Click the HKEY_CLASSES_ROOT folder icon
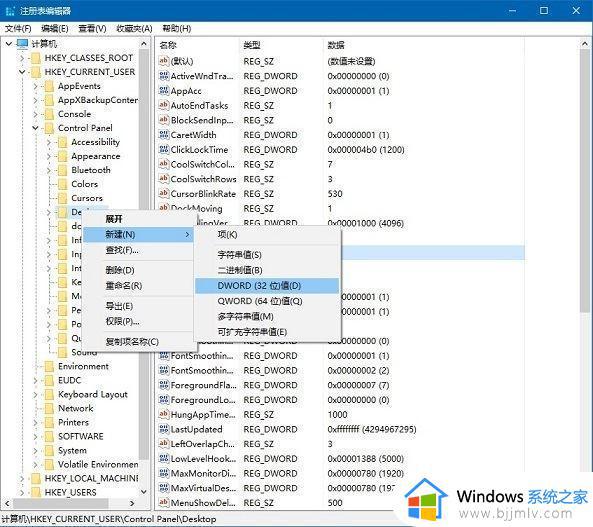 [x=36, y=58]
